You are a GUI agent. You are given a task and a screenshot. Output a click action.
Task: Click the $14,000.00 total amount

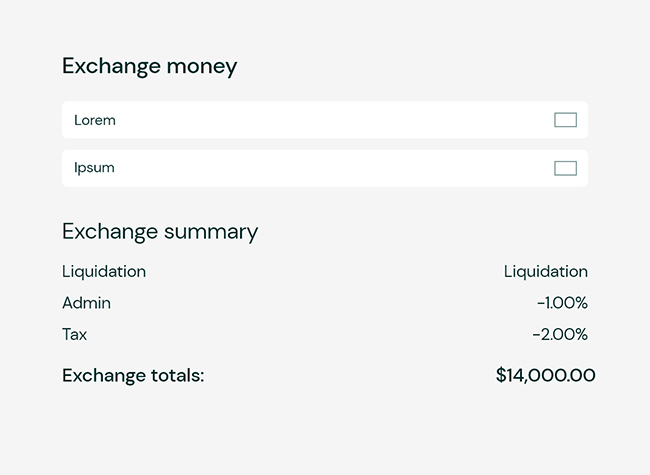pyautogui.click(x=545, y=376)
